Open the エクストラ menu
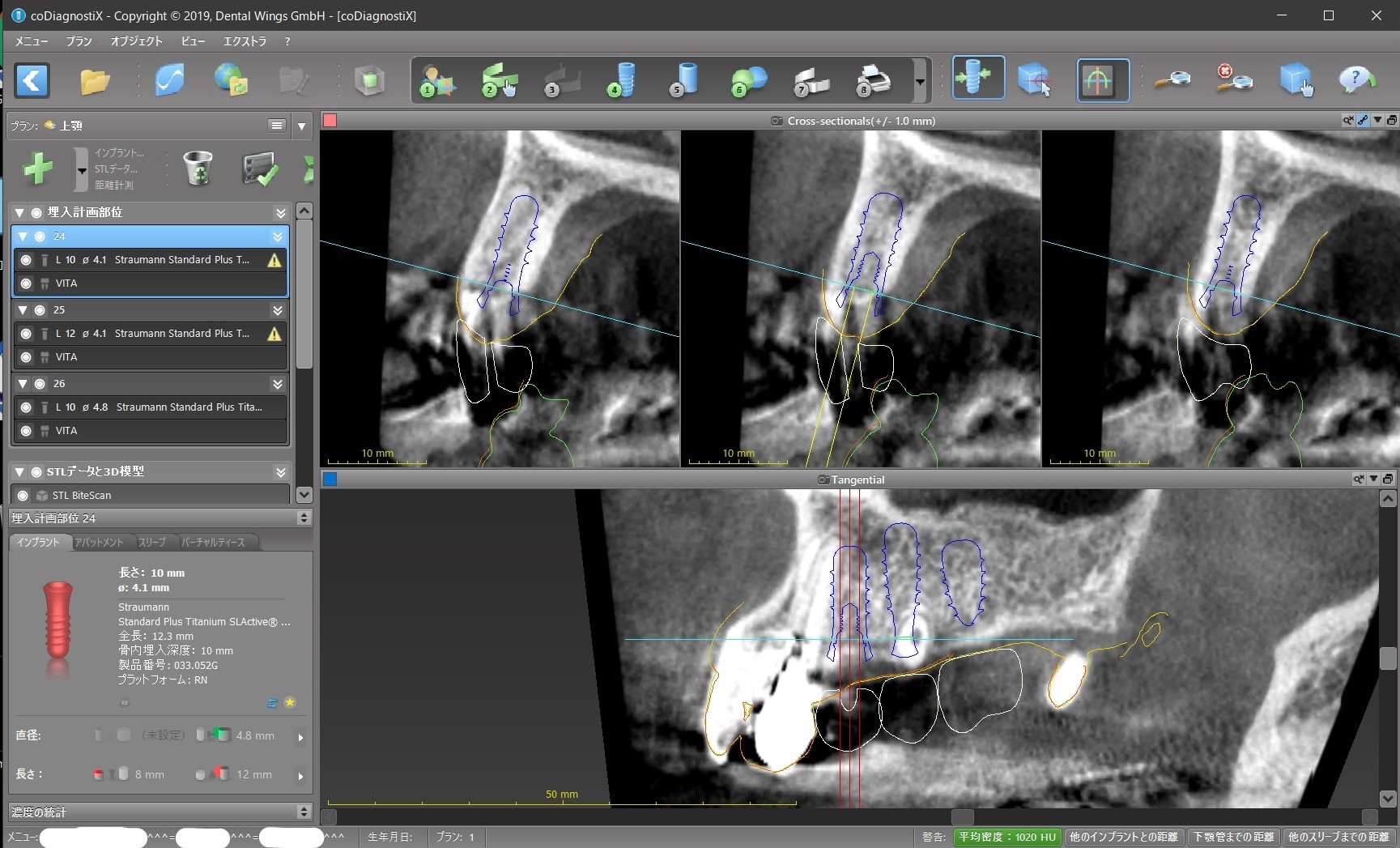 point(245,41)
